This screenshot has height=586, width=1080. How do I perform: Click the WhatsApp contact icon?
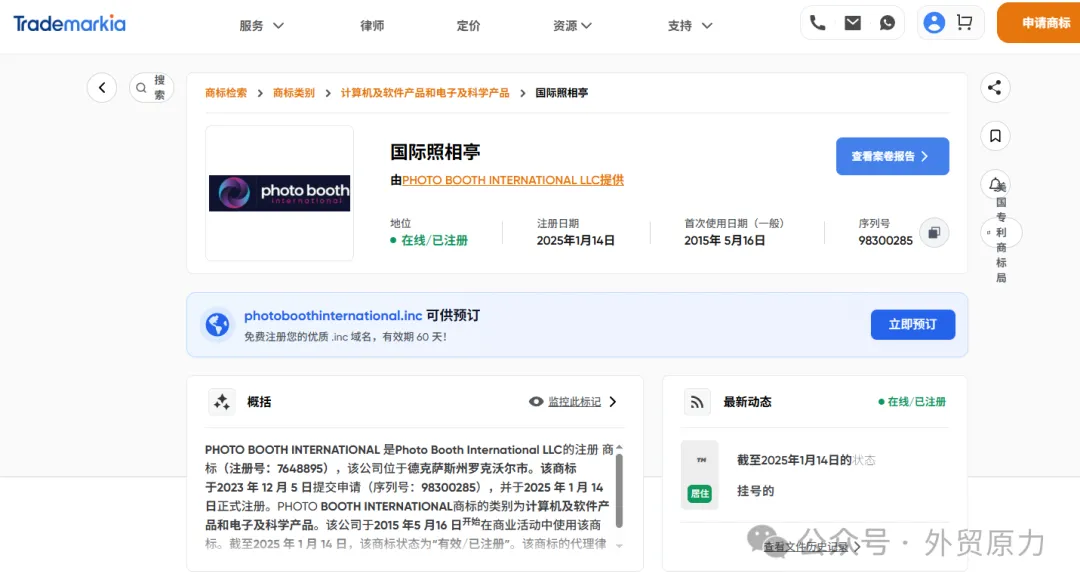pos(887,21)
